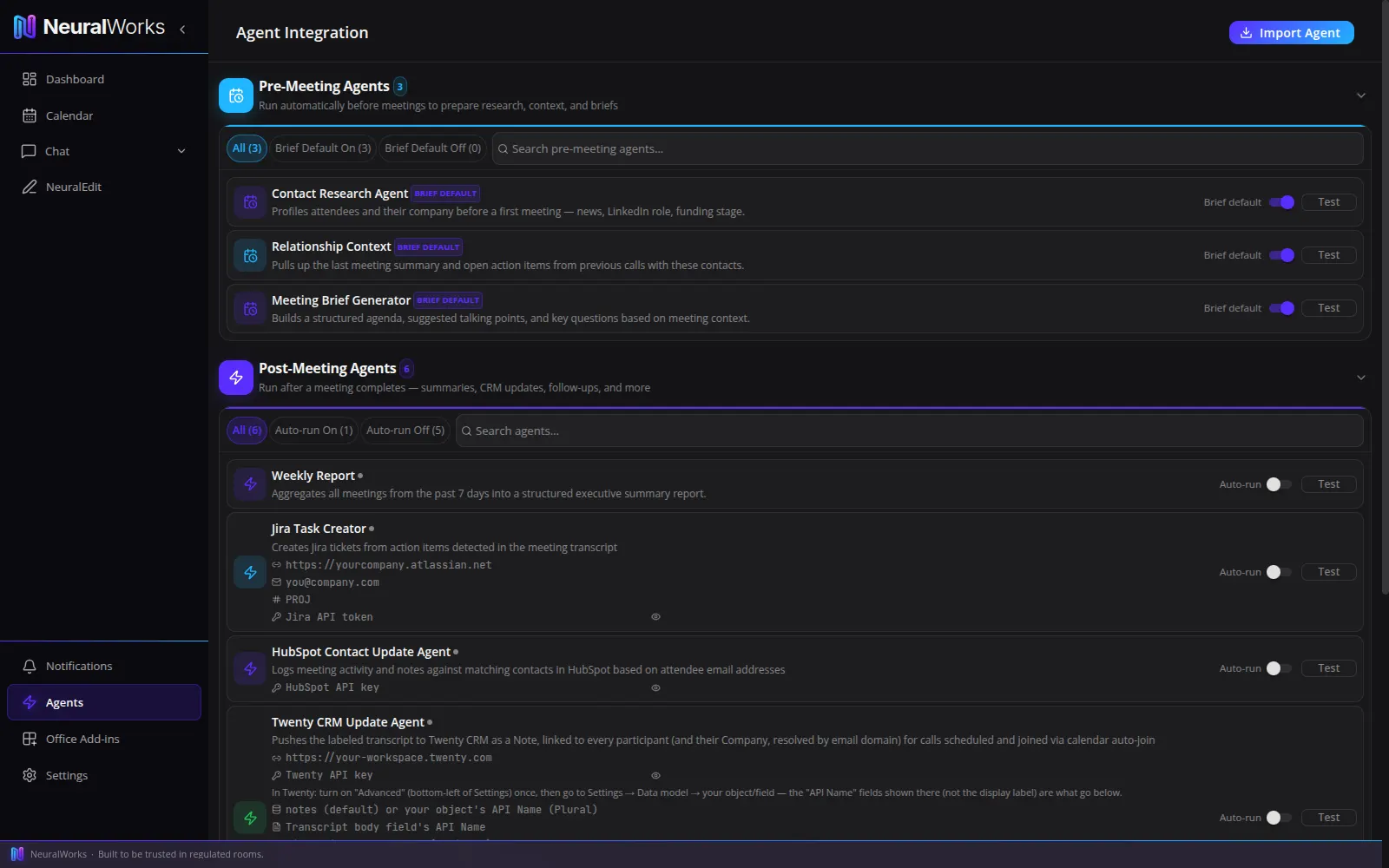Filter by Brief Default Off (0)

[432, 148]
